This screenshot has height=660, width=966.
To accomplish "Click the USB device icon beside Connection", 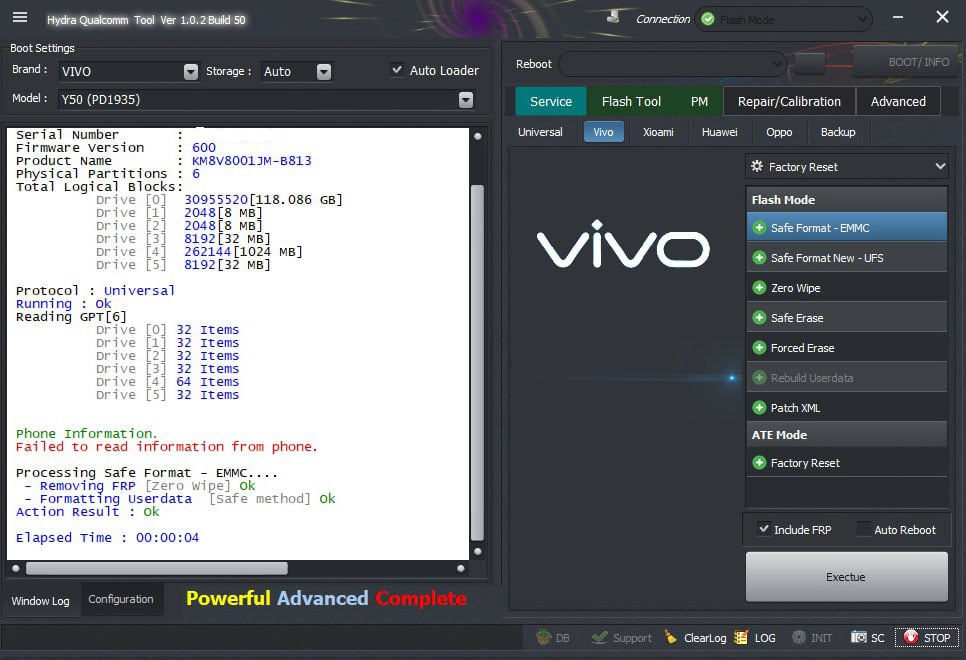I will click(613, 17).
